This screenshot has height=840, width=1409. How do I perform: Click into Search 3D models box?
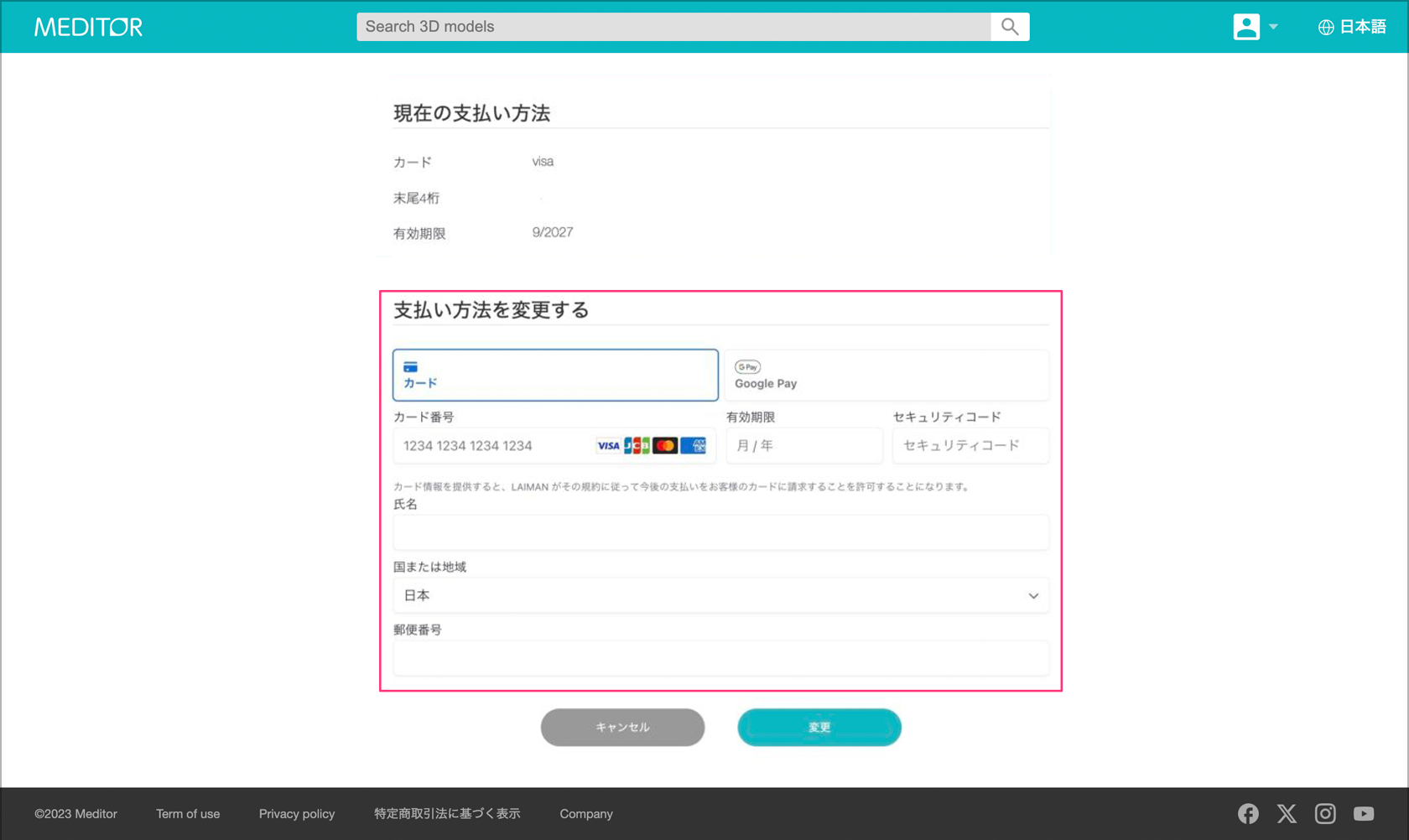click(x=673, y=27)
